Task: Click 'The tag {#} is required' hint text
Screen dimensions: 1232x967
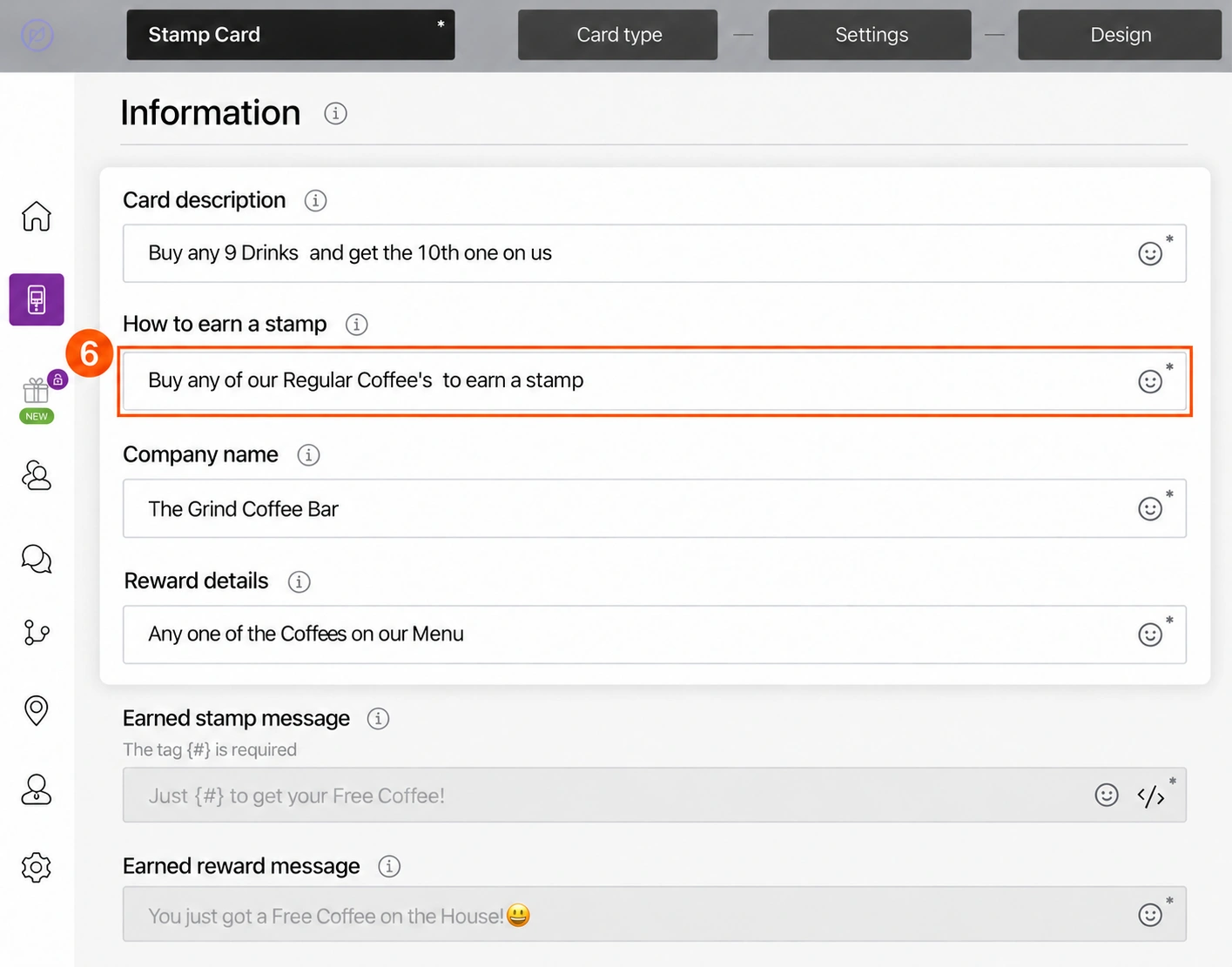Action: click(210, 749)
